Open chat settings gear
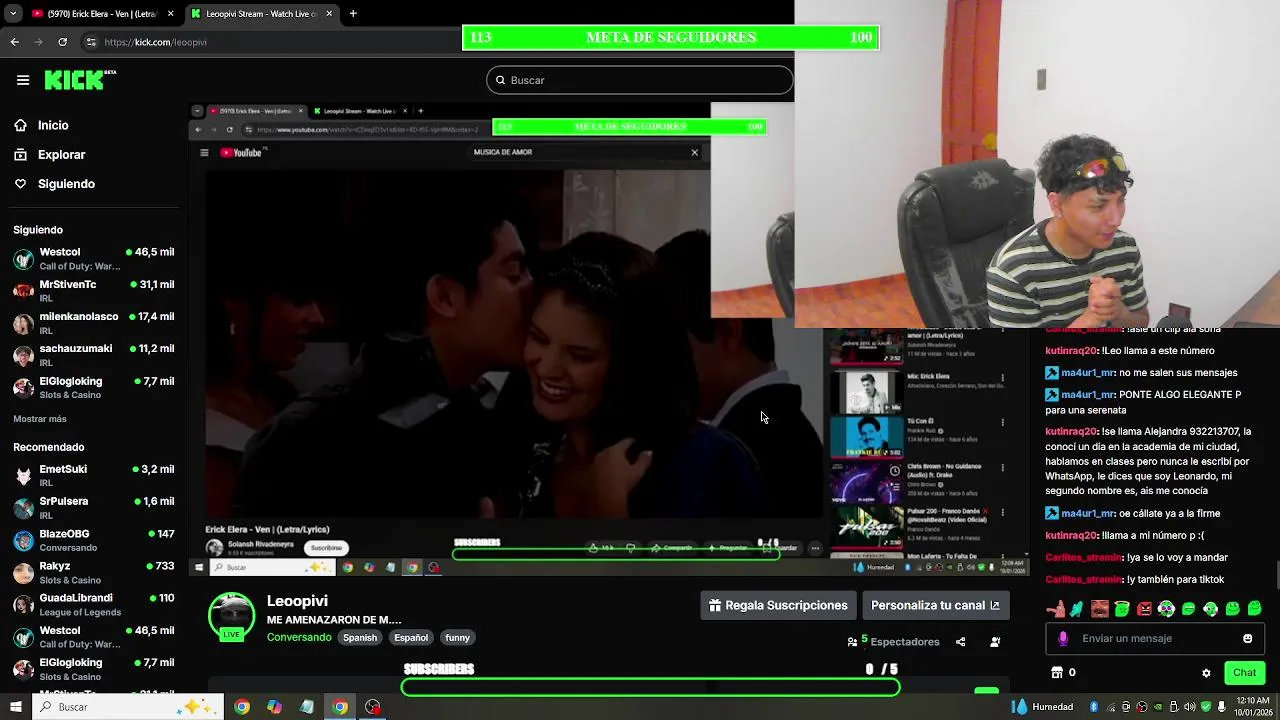 1206,673
